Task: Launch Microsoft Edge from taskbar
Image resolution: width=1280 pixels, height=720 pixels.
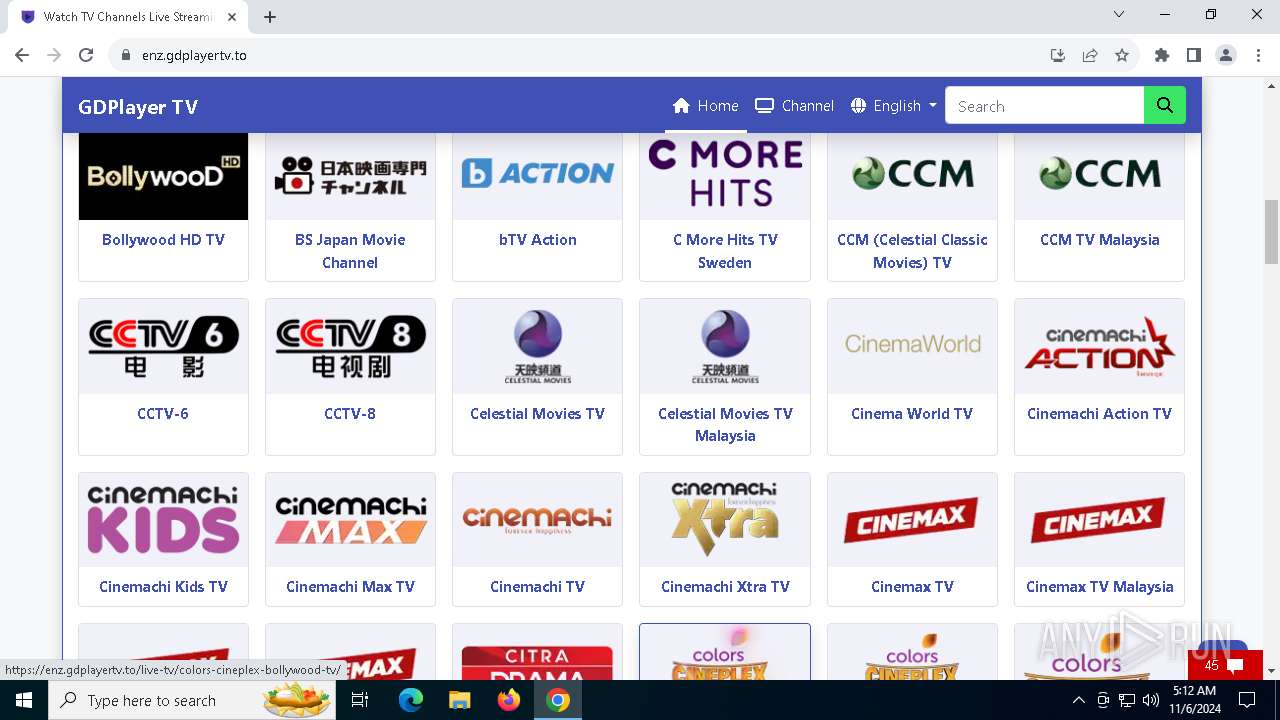Action: 411,700
